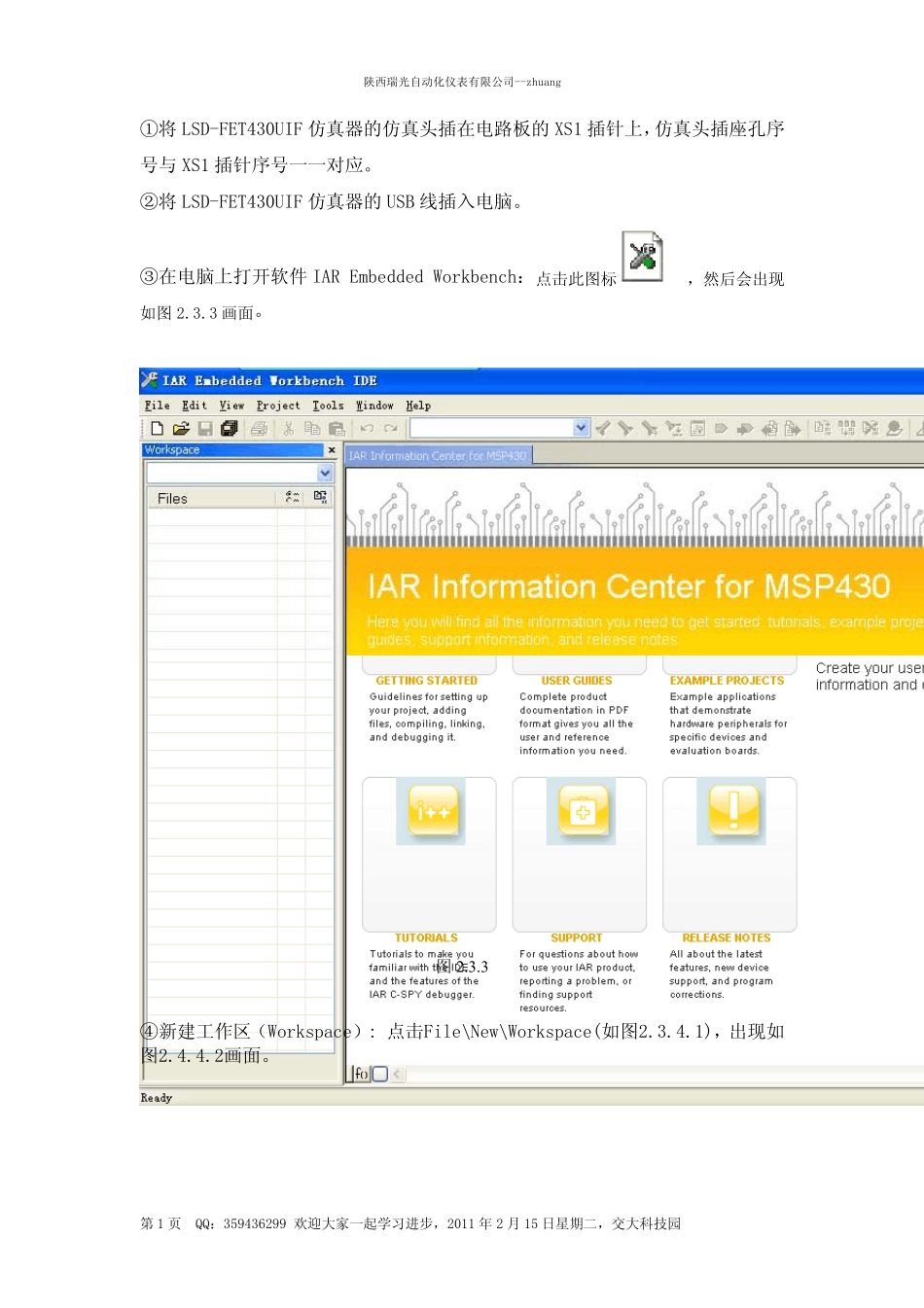Click the Workspace panel title bar
The image size is (924, 1308).
pyautogui.click(x=232, y=450)
